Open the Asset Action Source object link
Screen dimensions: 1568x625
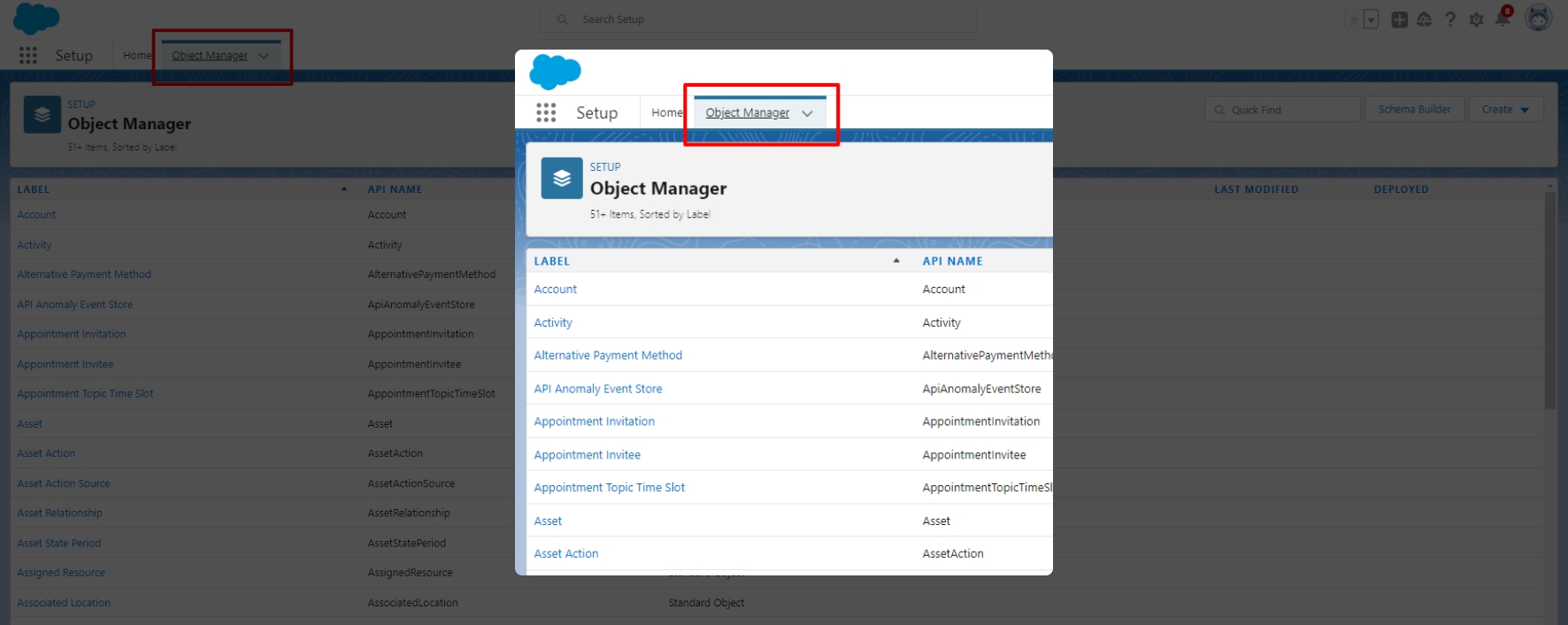pos(64,483)
